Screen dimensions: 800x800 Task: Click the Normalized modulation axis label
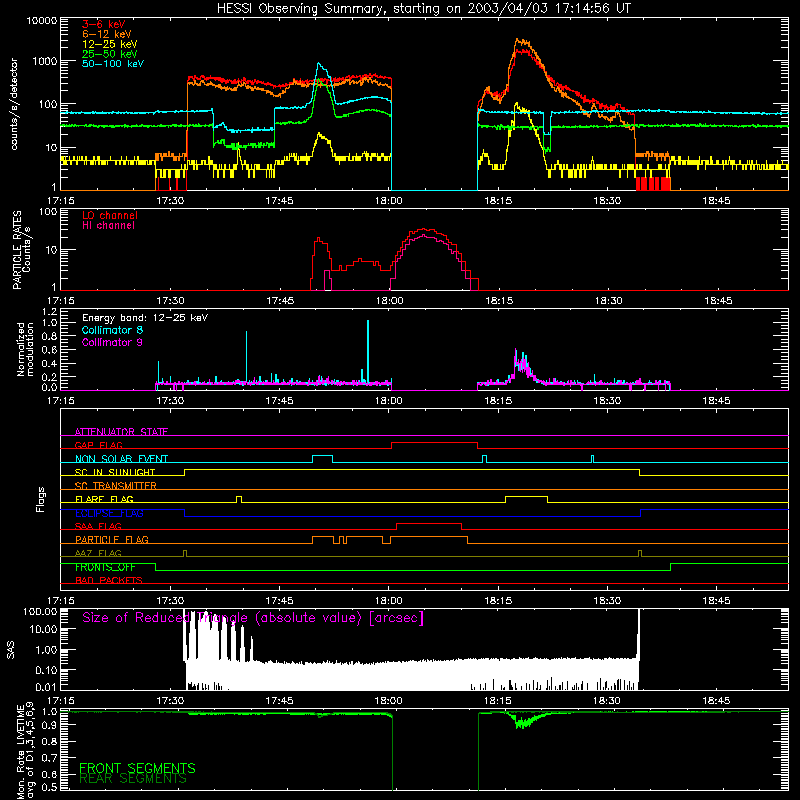[x=25, y=349]
